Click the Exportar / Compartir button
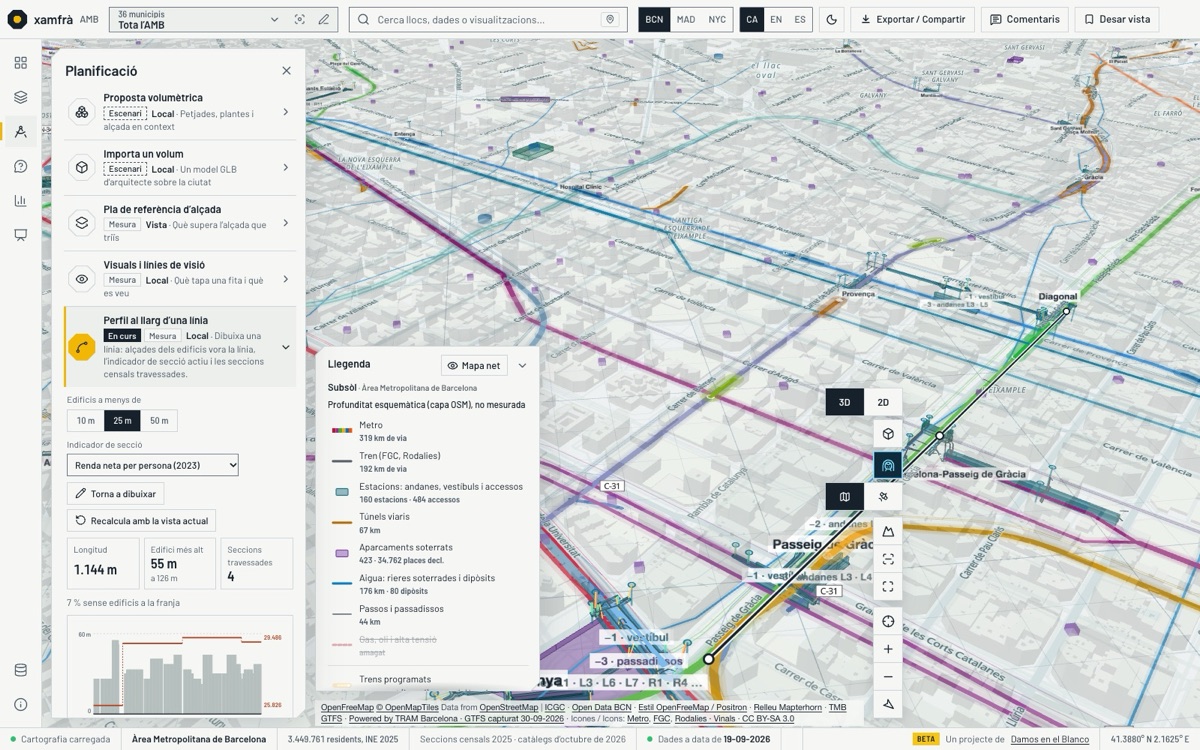Viewport: 1200px width, 750px height. 913,20
